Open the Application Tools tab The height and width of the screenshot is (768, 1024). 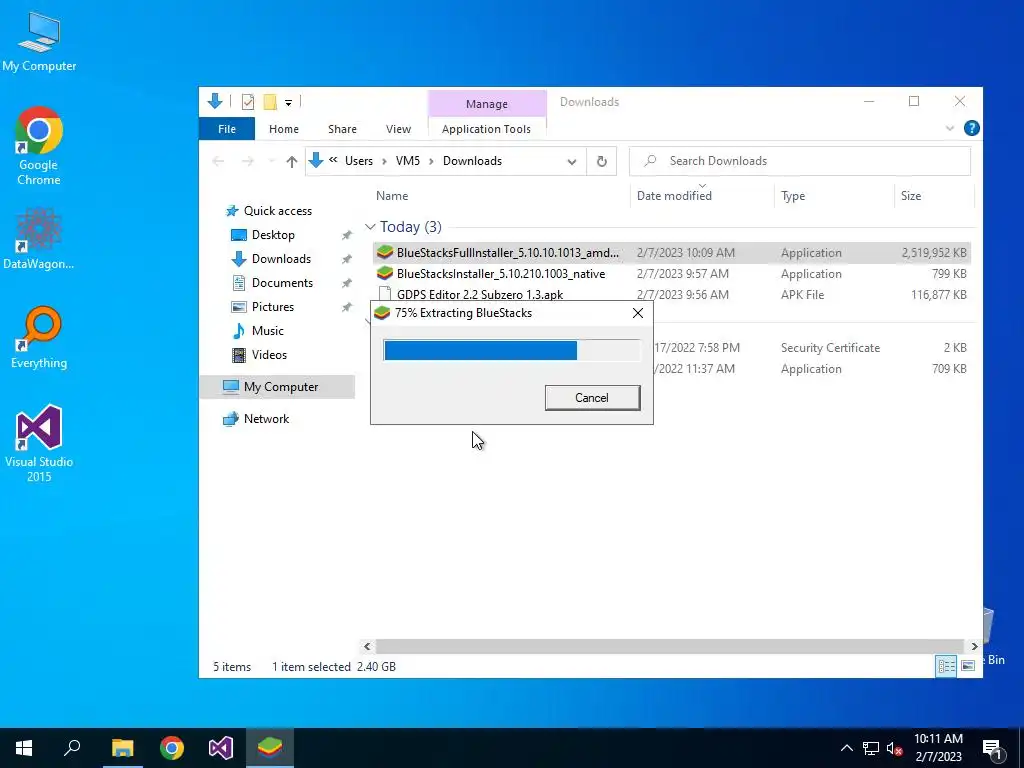pyautogui.click(x=486, y=129)
